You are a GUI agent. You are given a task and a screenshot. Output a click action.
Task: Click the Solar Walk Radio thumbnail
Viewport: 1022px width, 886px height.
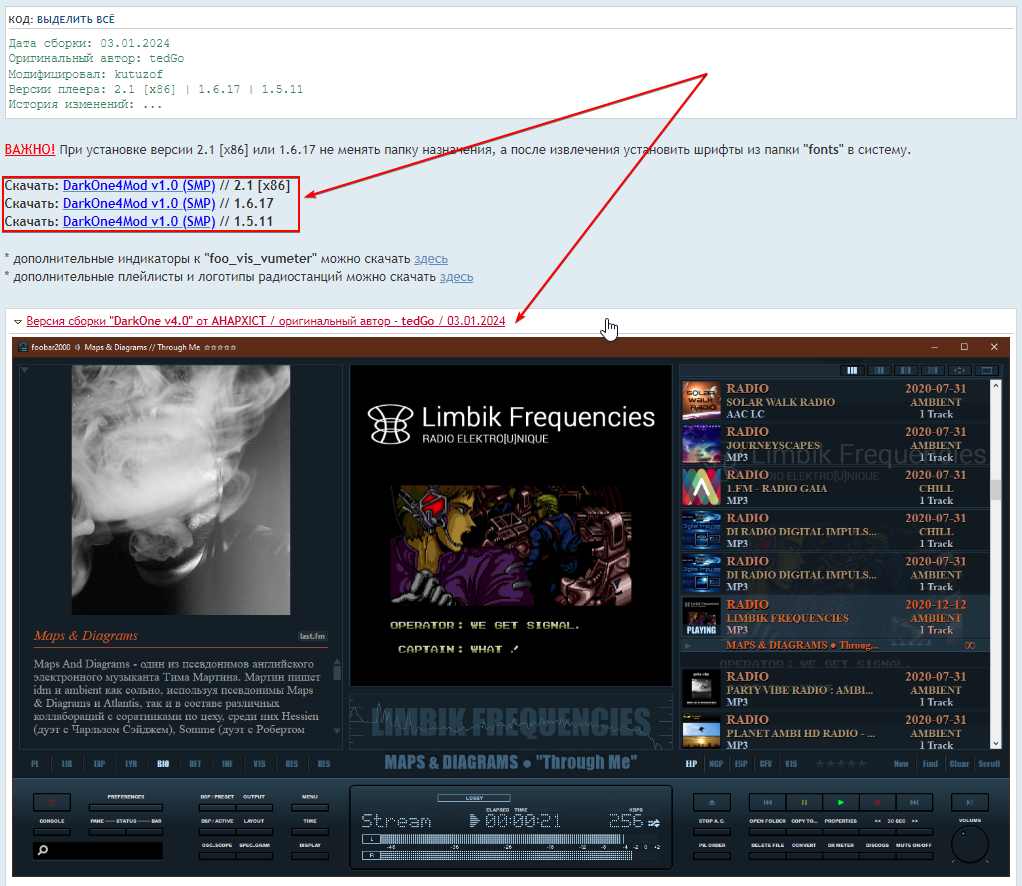[701, 400]
